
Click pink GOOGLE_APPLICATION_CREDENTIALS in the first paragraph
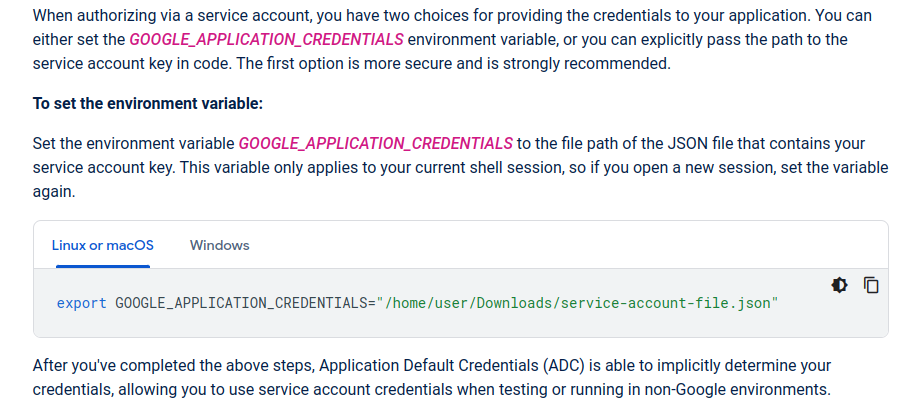point(267,40)
